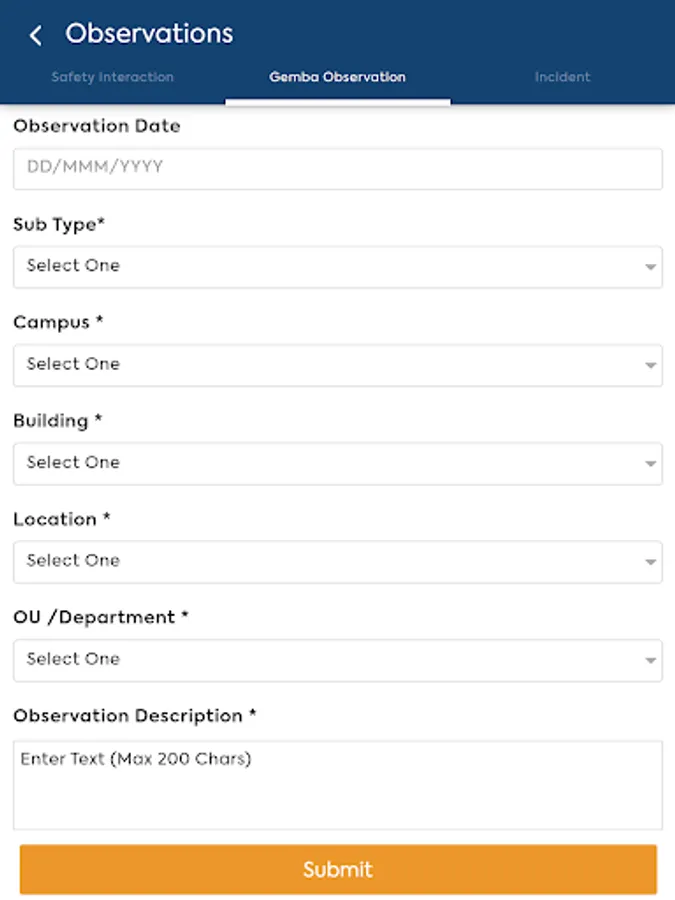Switch to Safety Interaction tab
Screen dimensions: 675x900
tap(112, 77)
